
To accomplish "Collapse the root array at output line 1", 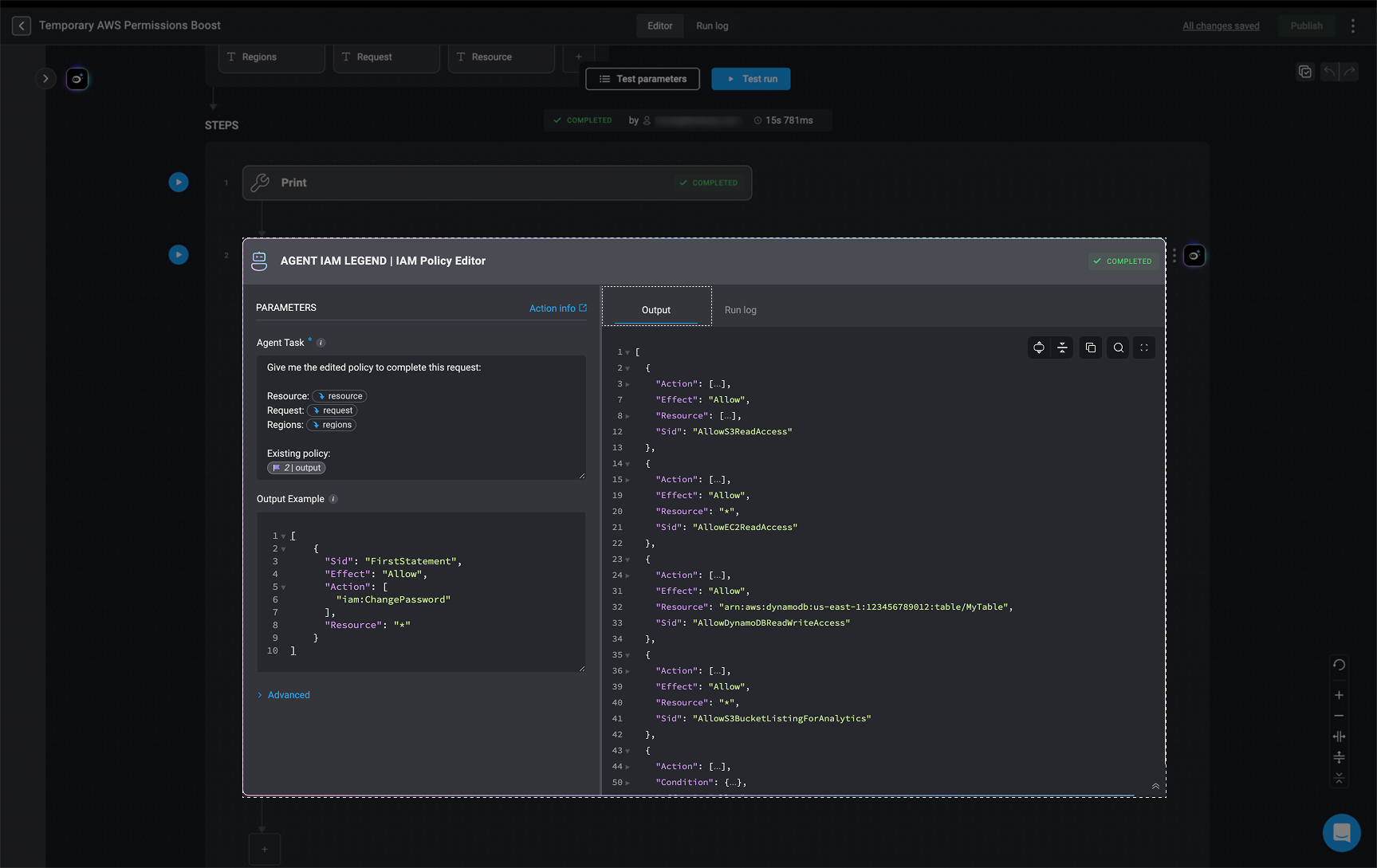I will (x=628, y=352).
